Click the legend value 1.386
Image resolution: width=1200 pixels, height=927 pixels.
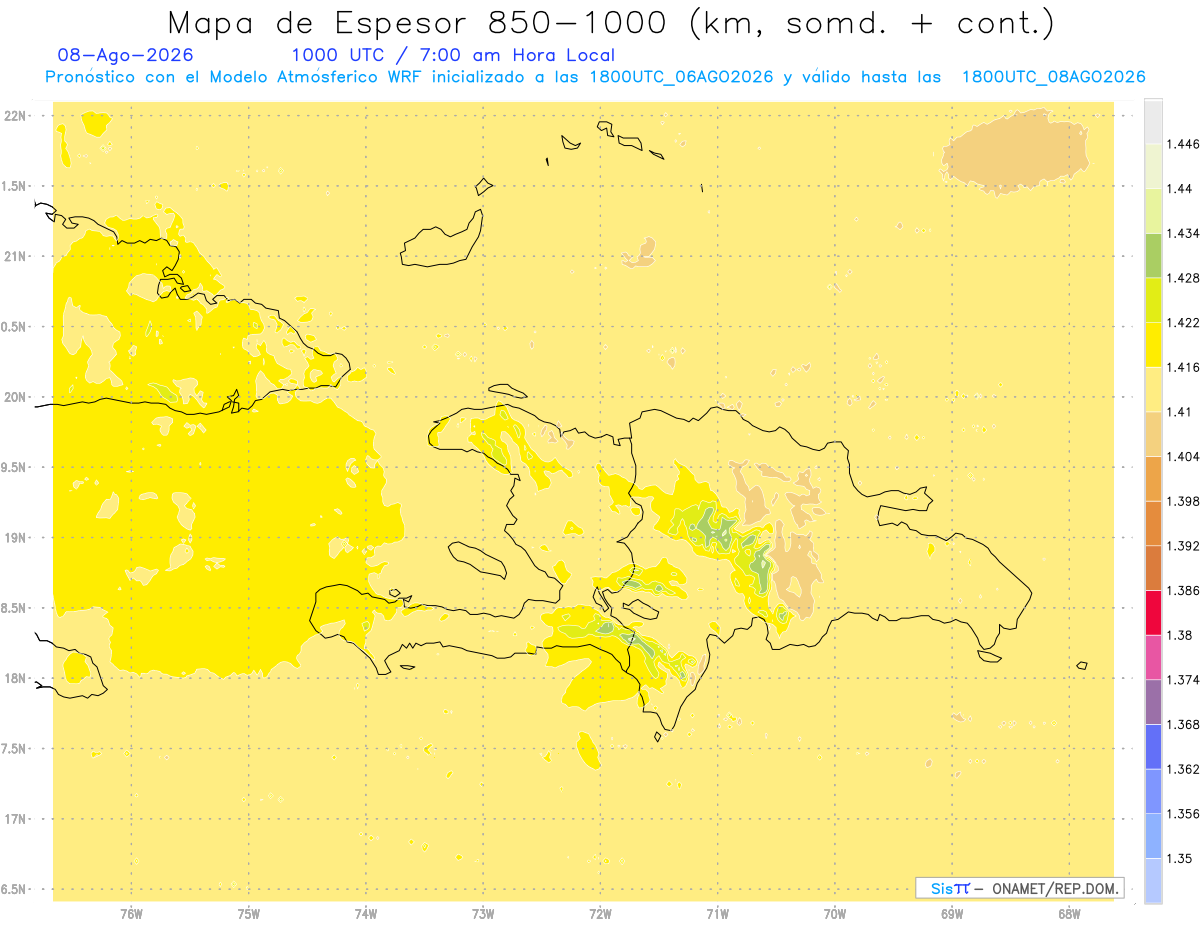(x=1182, y=591)
